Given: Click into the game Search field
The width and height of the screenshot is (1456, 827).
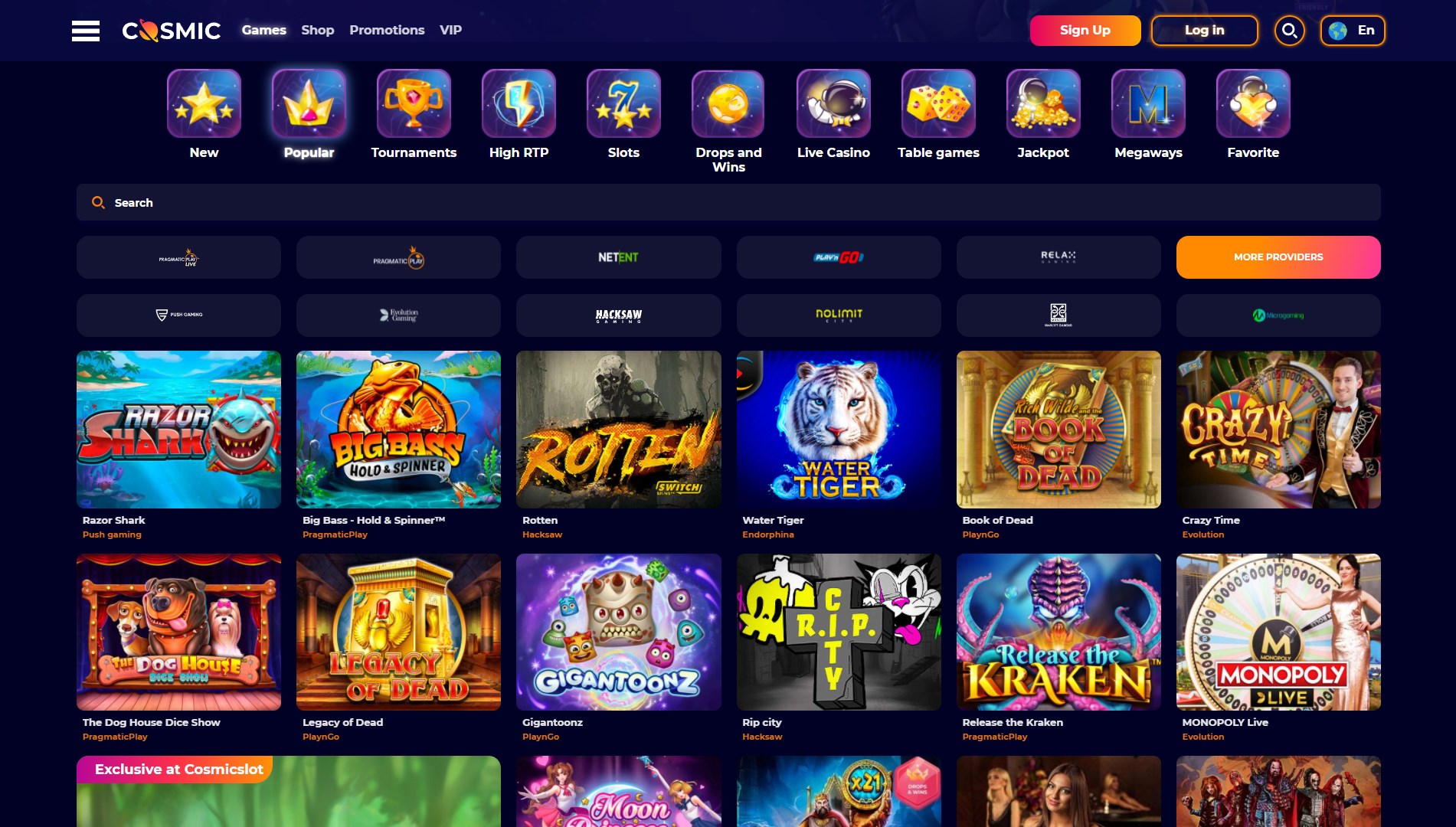Looking at the screenshot, I should [x=728, y=202].
